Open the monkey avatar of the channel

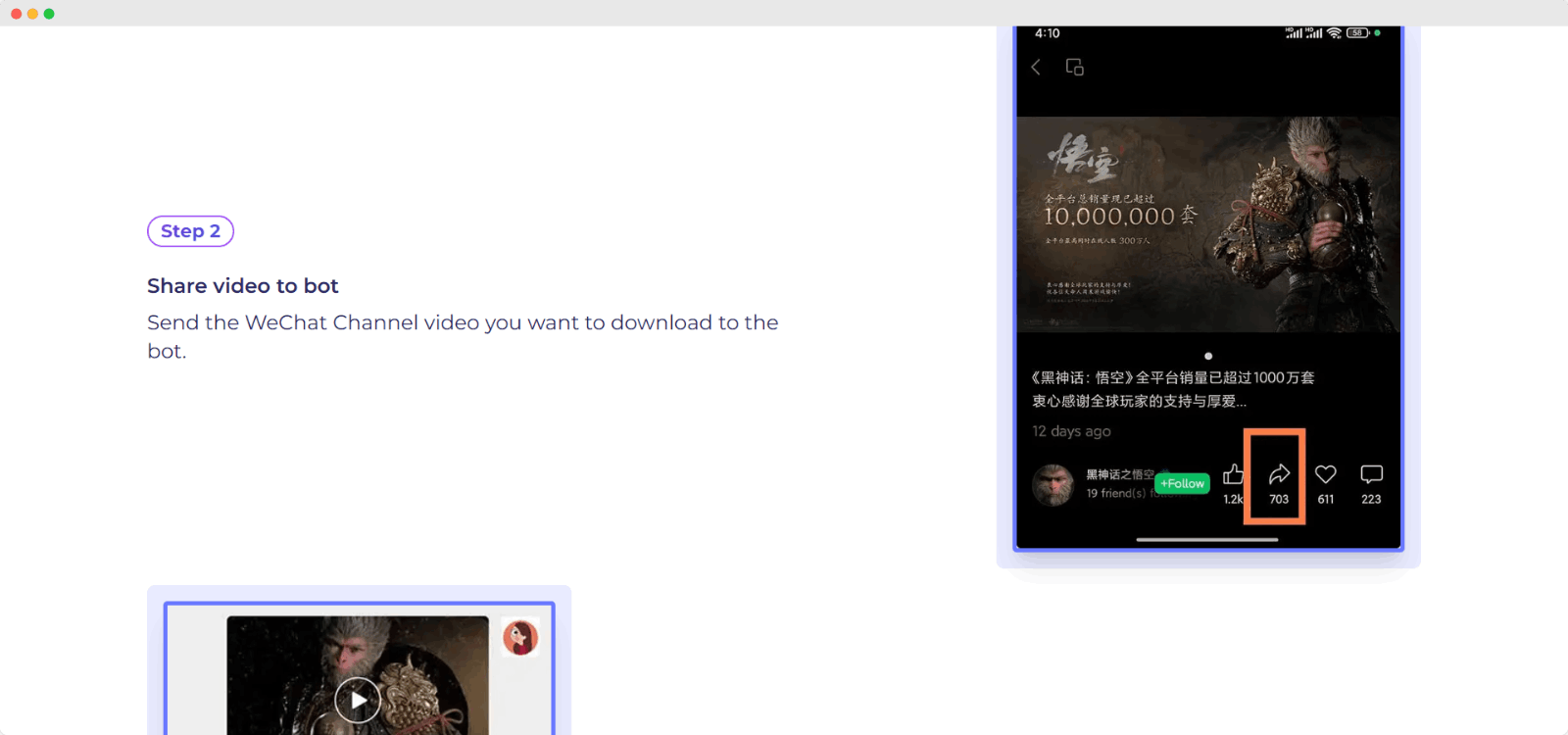[x=1053, y=484]
